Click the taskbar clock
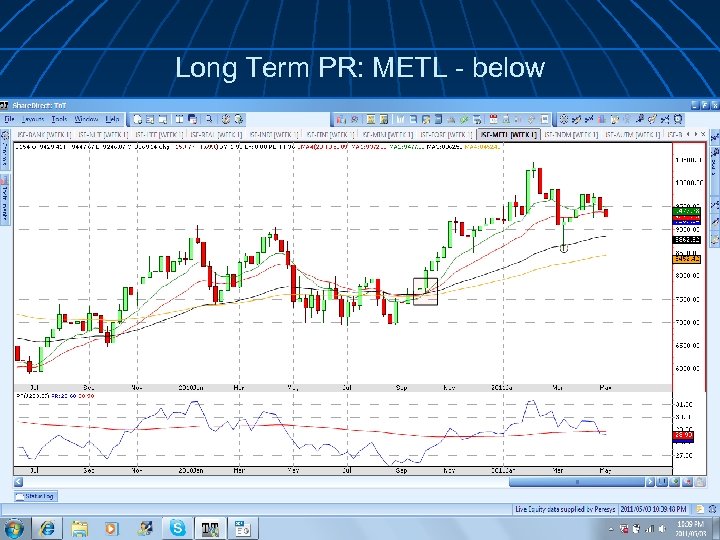 tap(690, 528)
